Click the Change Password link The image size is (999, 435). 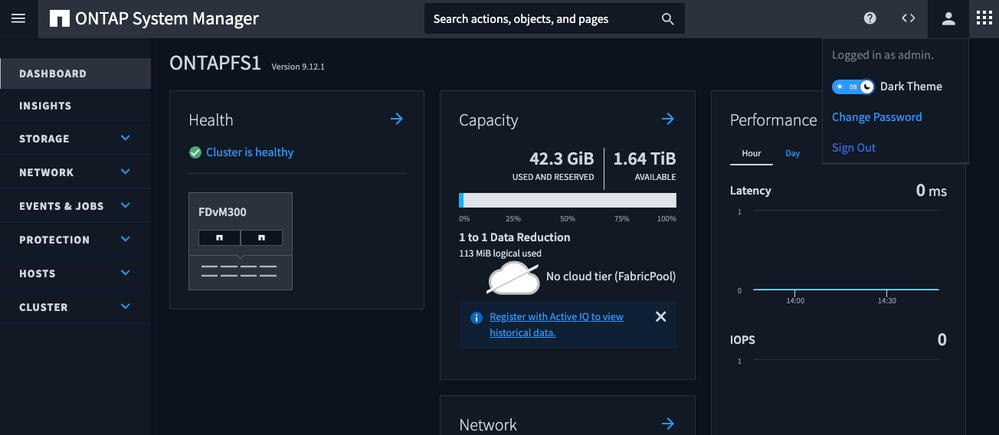click(877, 117)
